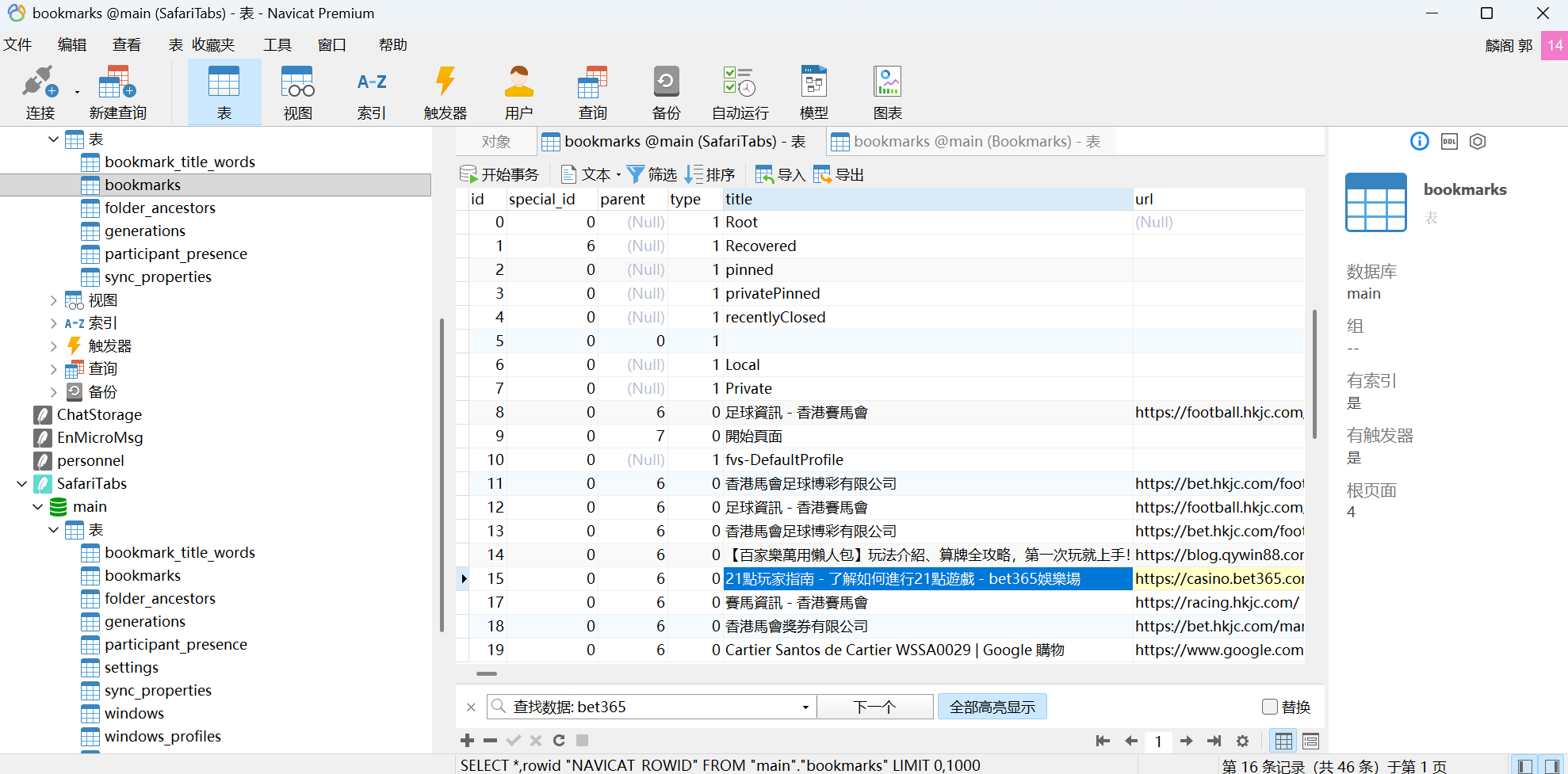Switch to bookmarks @main (Bookmarks) tab
This screenshot has width=1568, height=774.
966,142
